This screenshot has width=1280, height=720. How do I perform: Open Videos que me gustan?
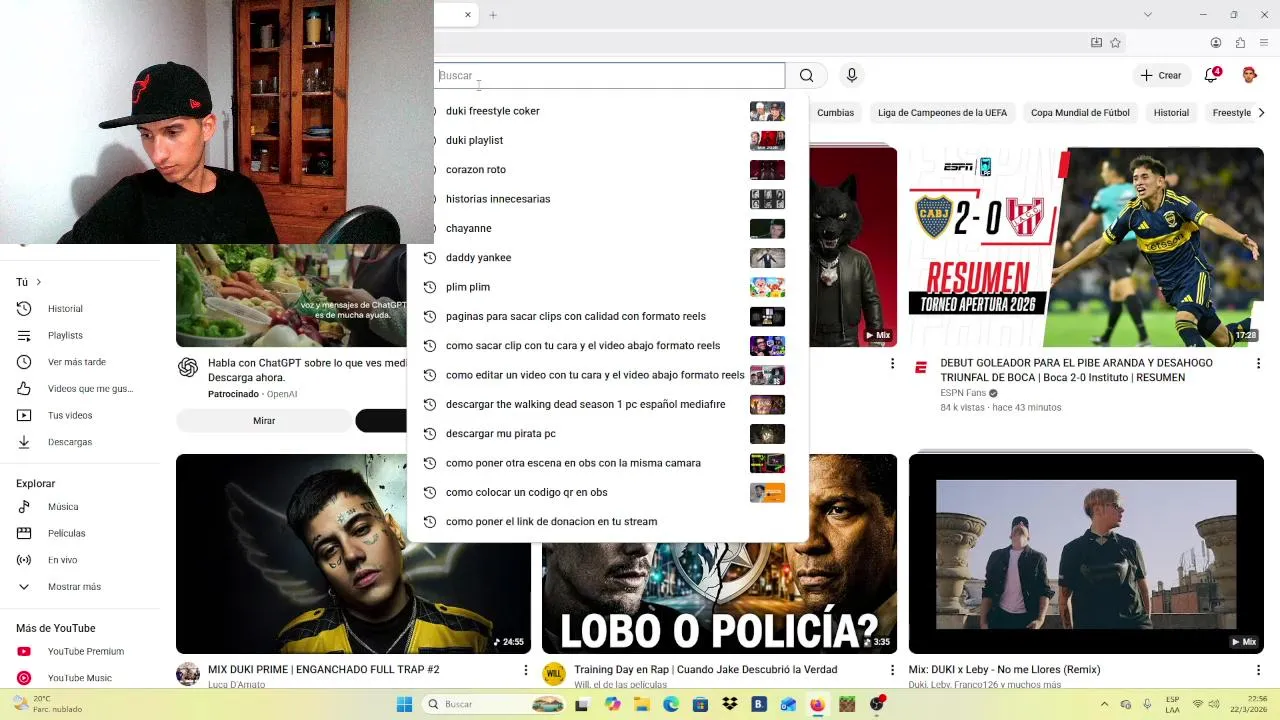80,389
